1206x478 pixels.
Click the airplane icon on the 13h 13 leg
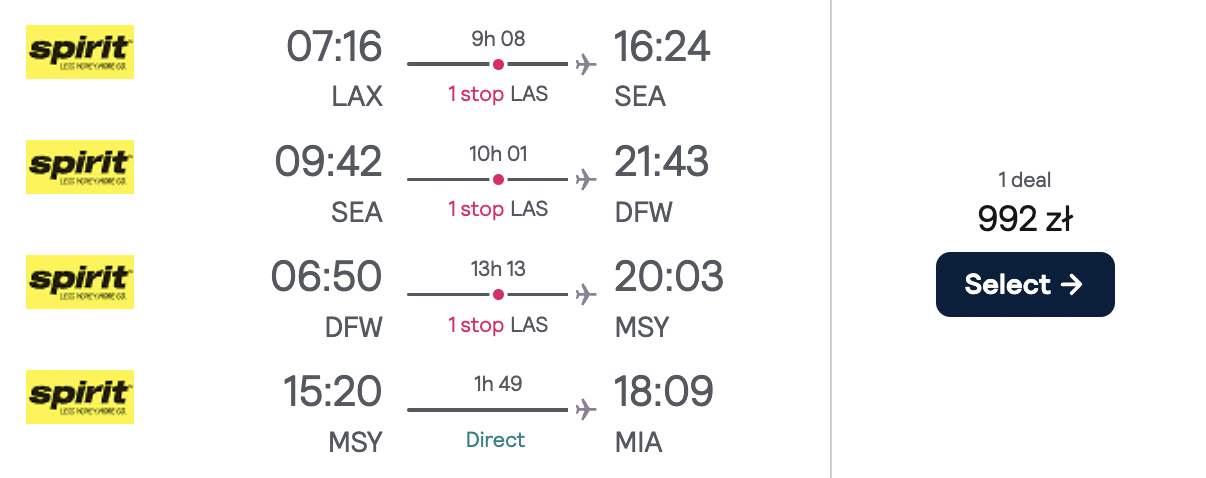pyautogui.click(x=586, y=295)
